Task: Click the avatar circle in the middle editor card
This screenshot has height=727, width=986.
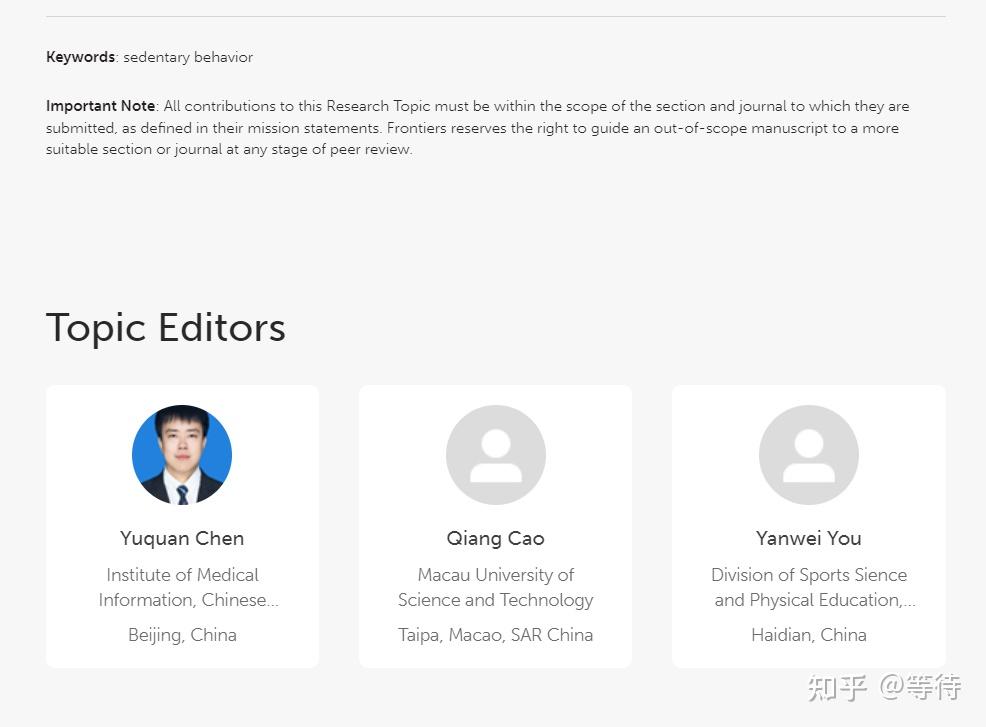Action: (x=495, y=454)
